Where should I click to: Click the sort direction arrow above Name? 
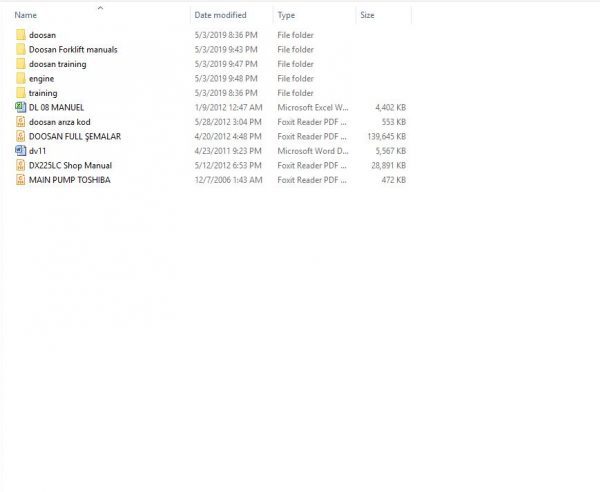(x=100, y=8)
